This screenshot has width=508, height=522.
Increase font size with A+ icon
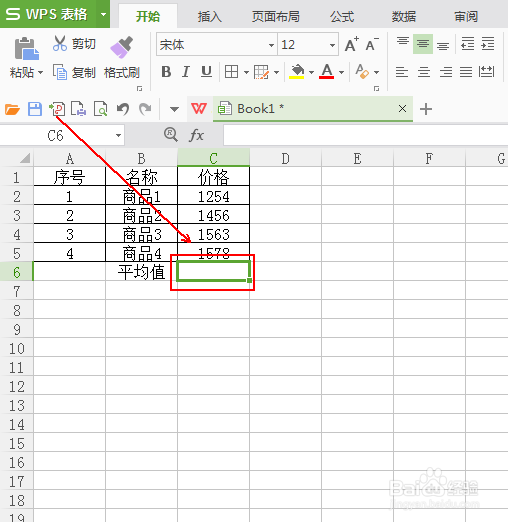[352, 44]
